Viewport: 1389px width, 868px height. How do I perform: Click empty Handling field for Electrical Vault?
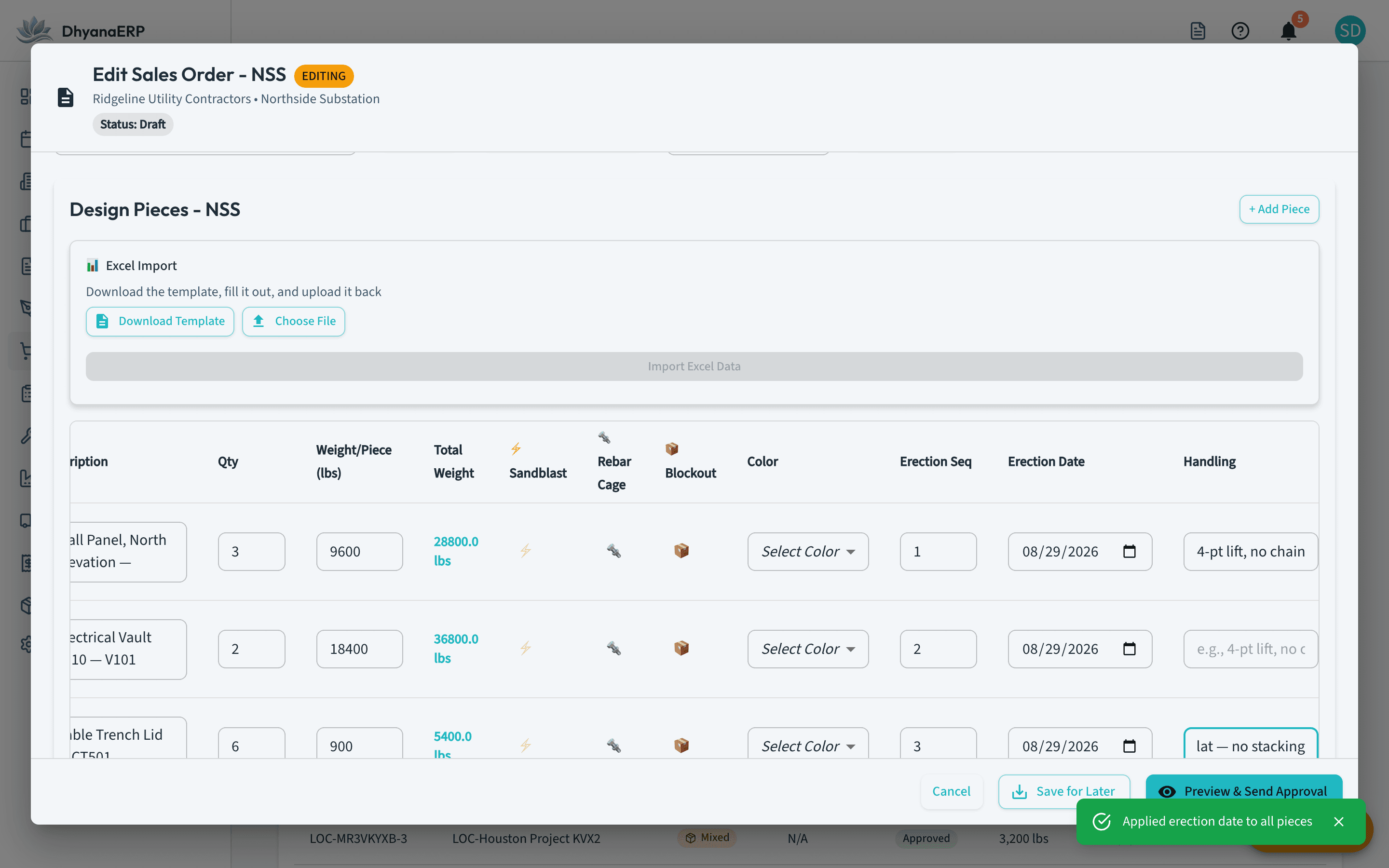tap(1251, 649)
